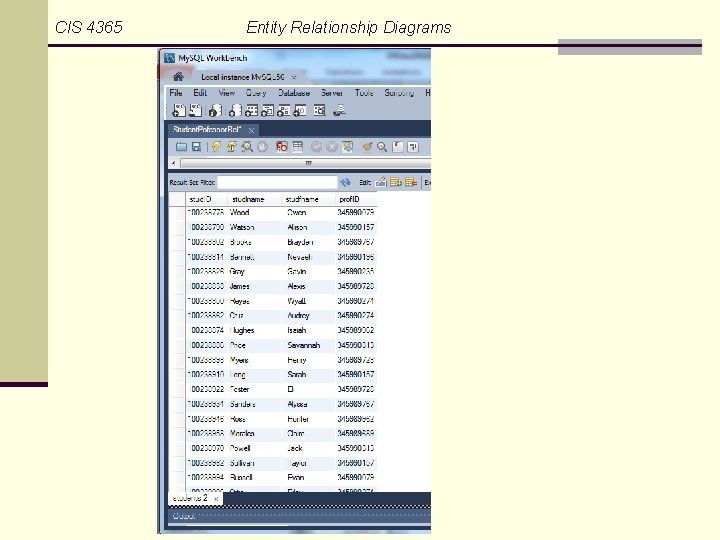Commit the transaction checkmark icon

[x=316, y=147]
